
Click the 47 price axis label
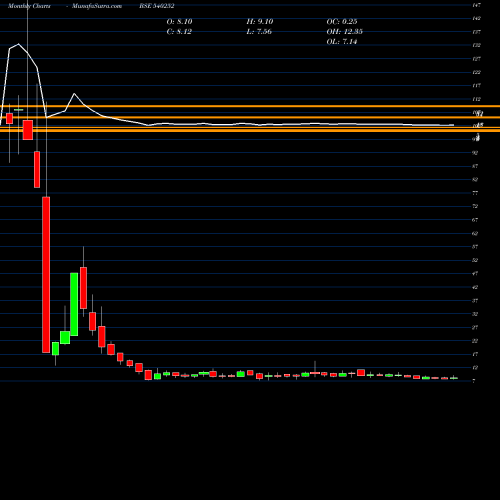[x=475, y=274]
